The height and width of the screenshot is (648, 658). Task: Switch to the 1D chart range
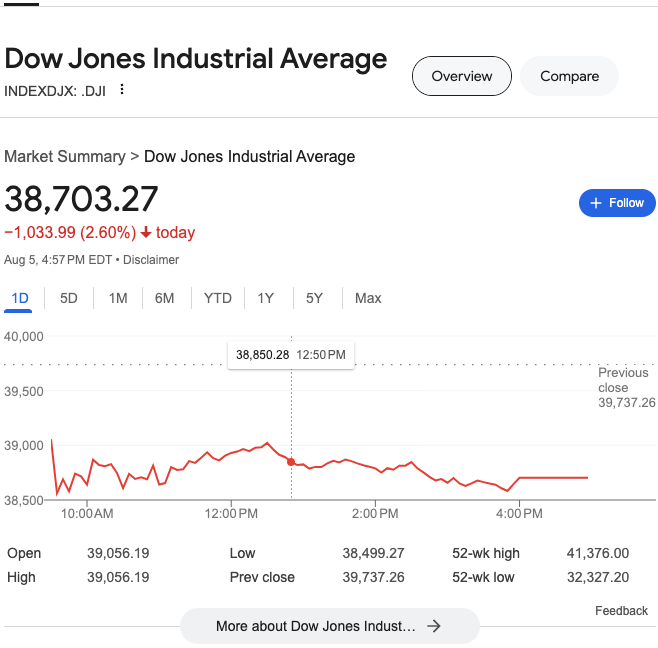20,298
